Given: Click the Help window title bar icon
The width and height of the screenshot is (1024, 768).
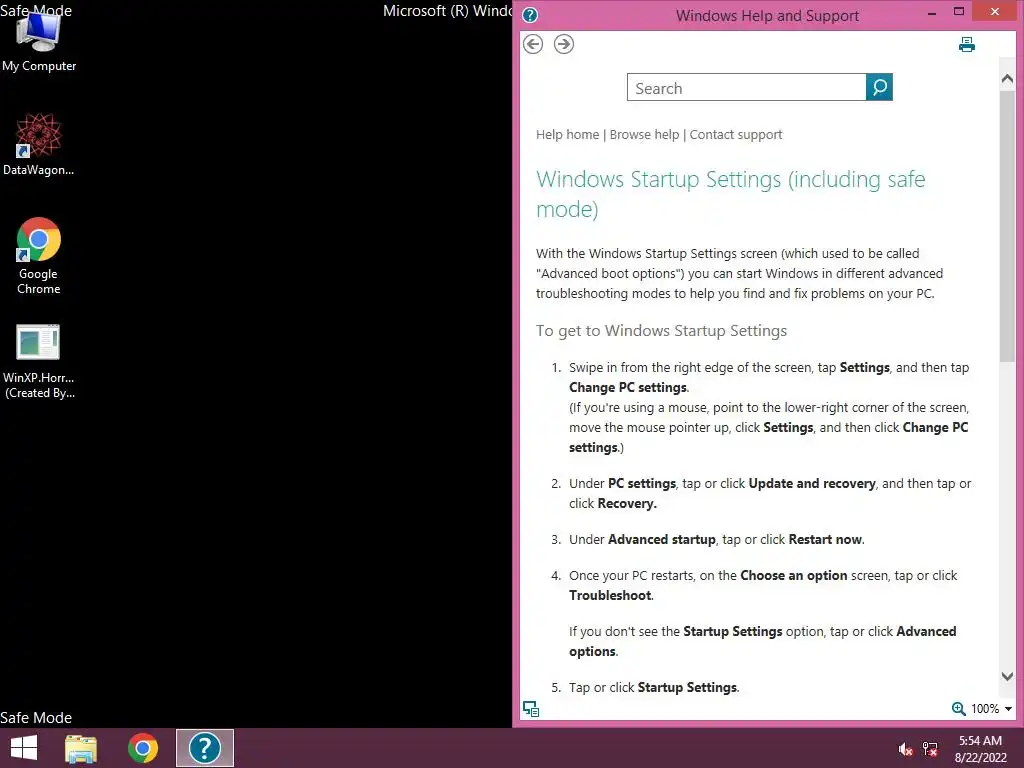Looking at the screenshot, I should tap(530, 15).
